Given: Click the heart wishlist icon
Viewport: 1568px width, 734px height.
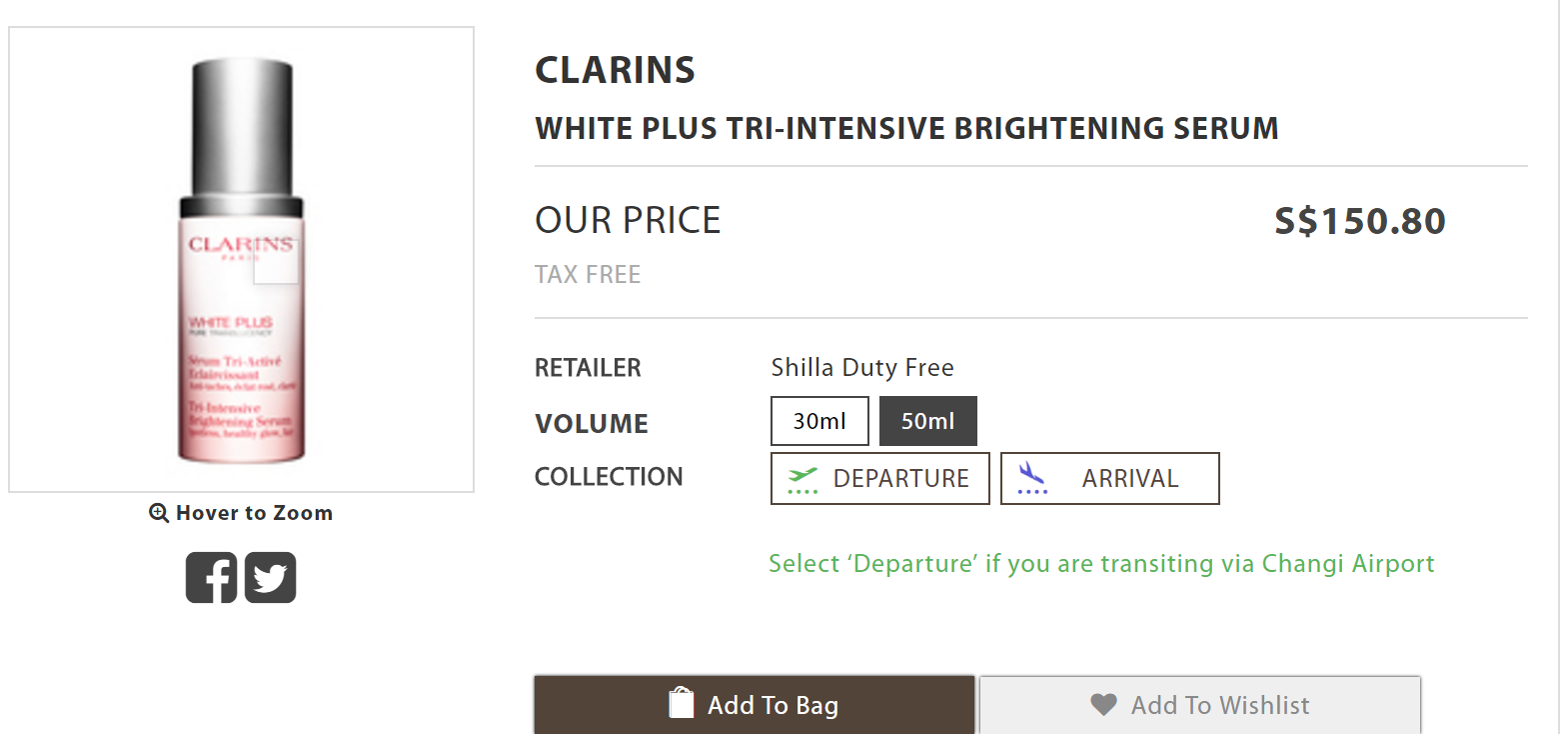Looking at the screenshot, I should [x=1103, y=705].
